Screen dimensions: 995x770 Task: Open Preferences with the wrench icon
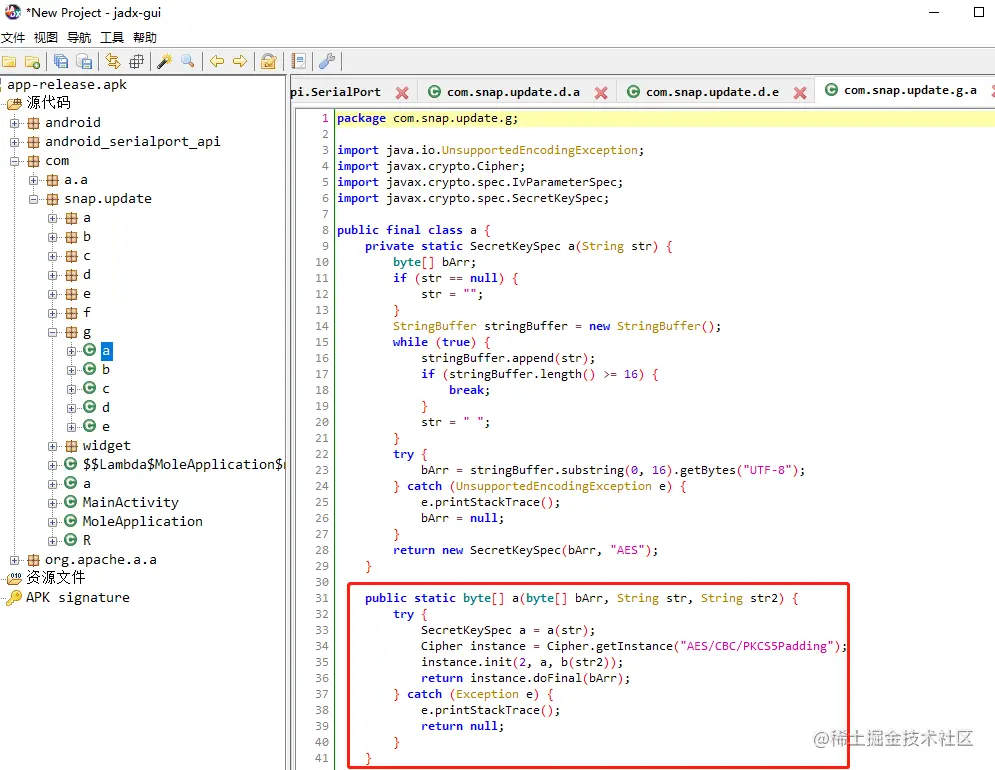[x=327, y=61]
